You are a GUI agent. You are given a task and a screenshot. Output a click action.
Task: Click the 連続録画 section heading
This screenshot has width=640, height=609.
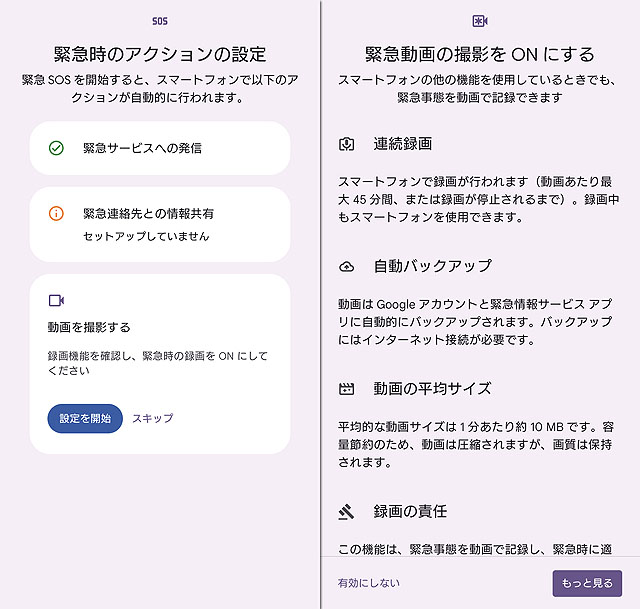(x=402, y=144)
